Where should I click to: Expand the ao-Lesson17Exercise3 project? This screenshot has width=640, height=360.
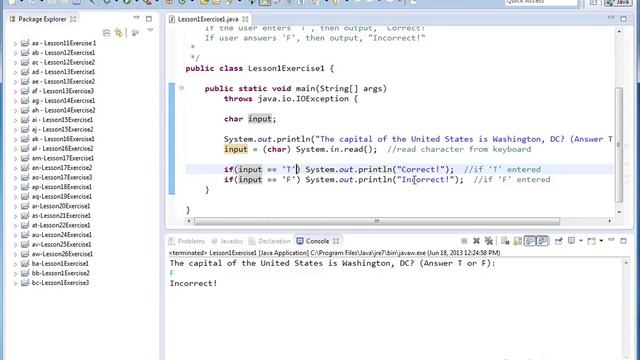click(x=16, y=178)
